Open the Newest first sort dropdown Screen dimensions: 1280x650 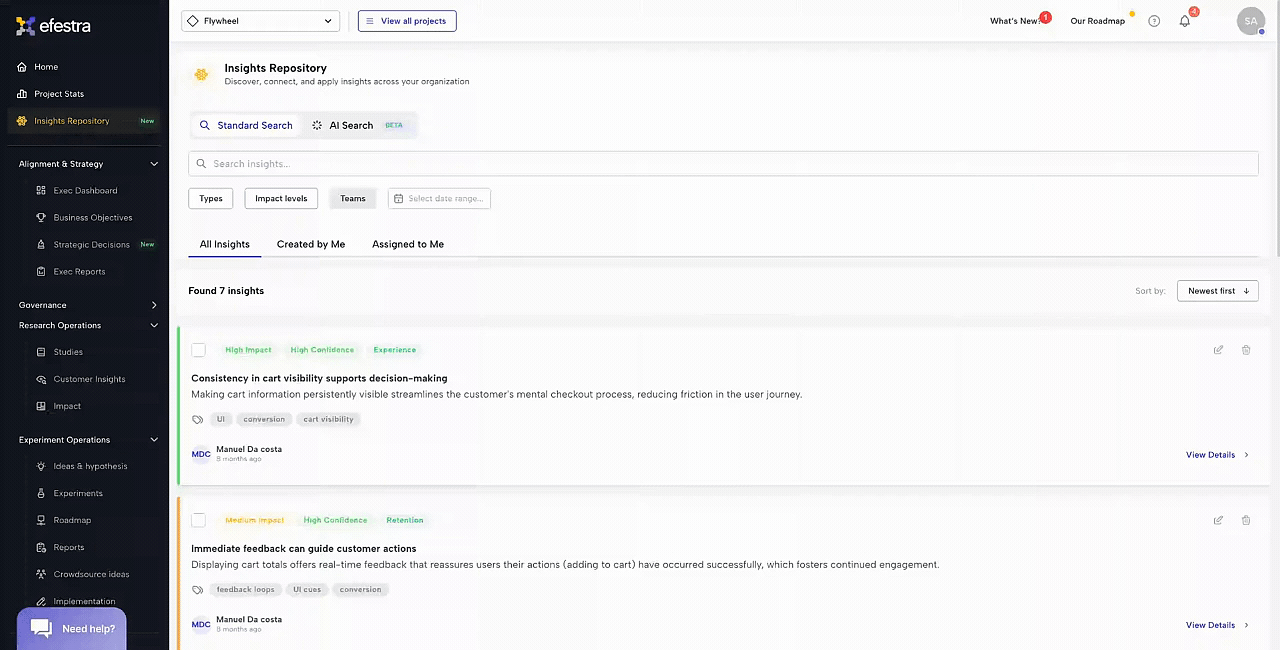[1217, 291]
